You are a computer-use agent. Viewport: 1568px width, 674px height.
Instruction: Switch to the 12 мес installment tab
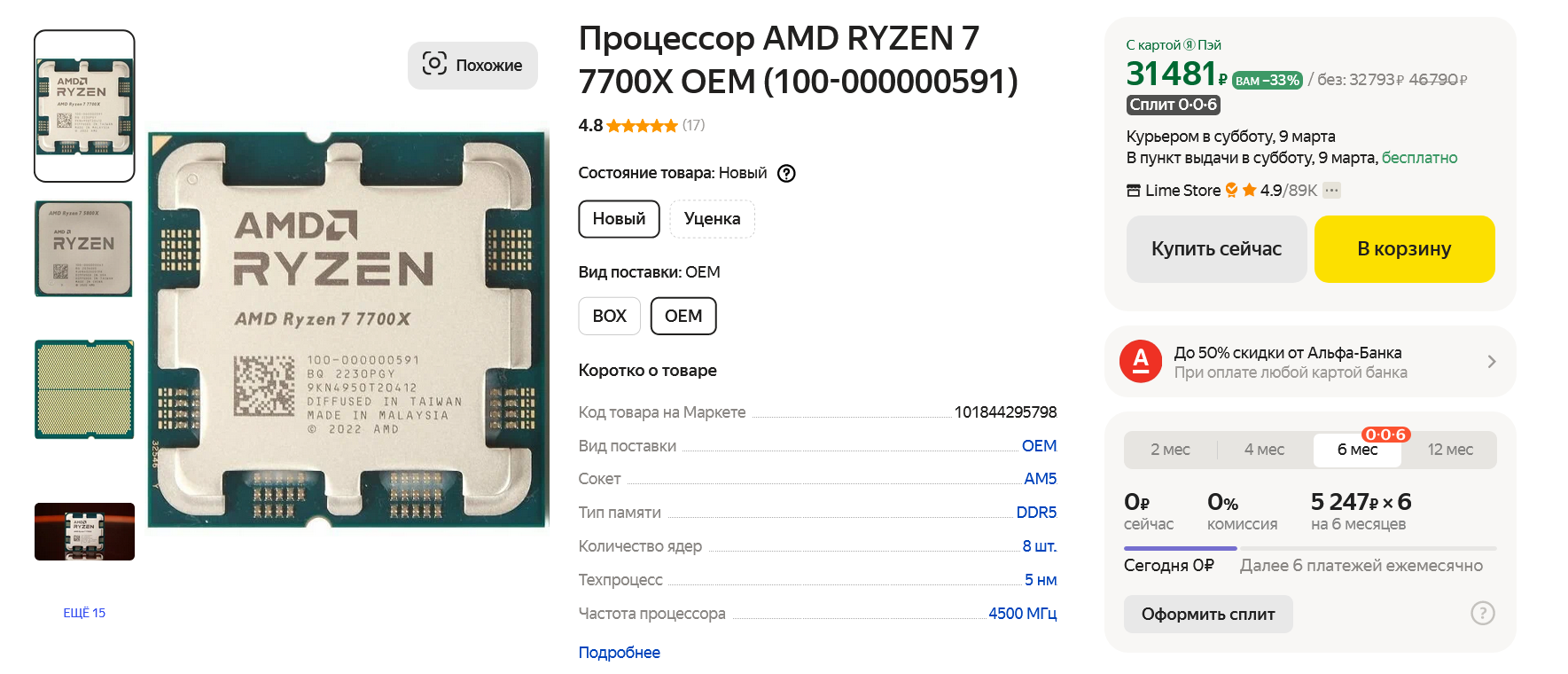pos(1449,450)
